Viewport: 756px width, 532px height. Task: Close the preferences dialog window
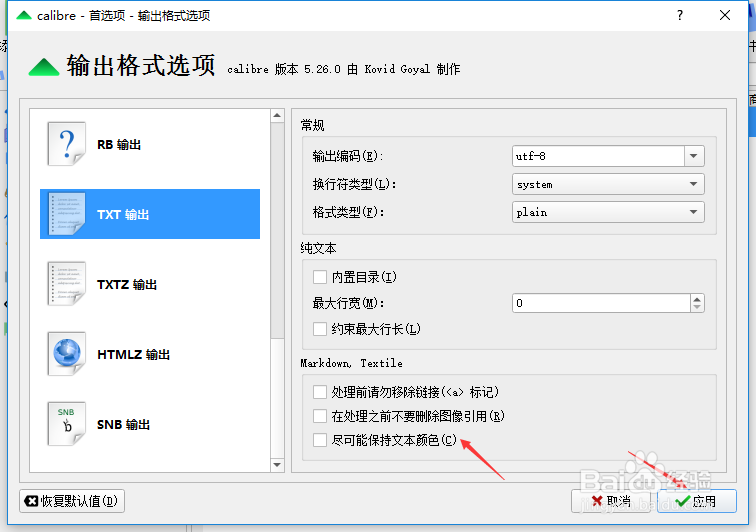pos(725,15)
